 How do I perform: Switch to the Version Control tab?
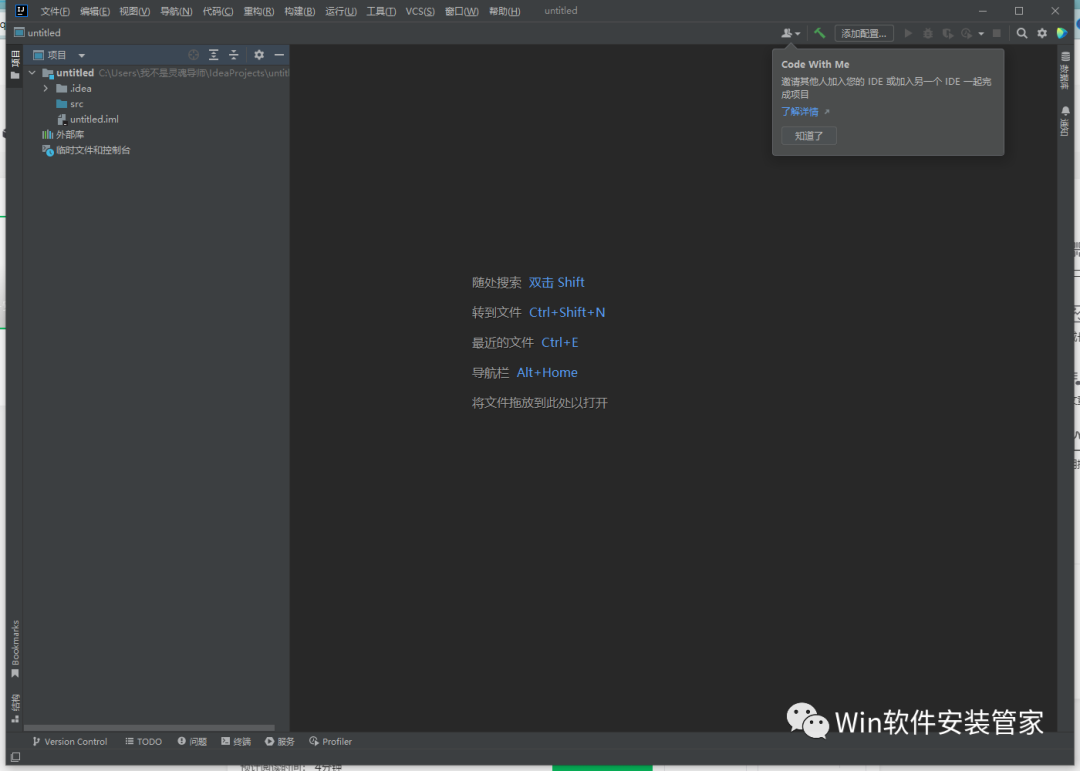click(x=69, y=742)
